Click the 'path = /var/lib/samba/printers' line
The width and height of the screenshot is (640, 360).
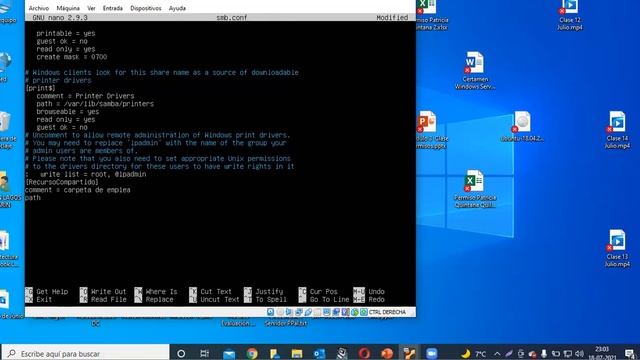pos(95,104)
